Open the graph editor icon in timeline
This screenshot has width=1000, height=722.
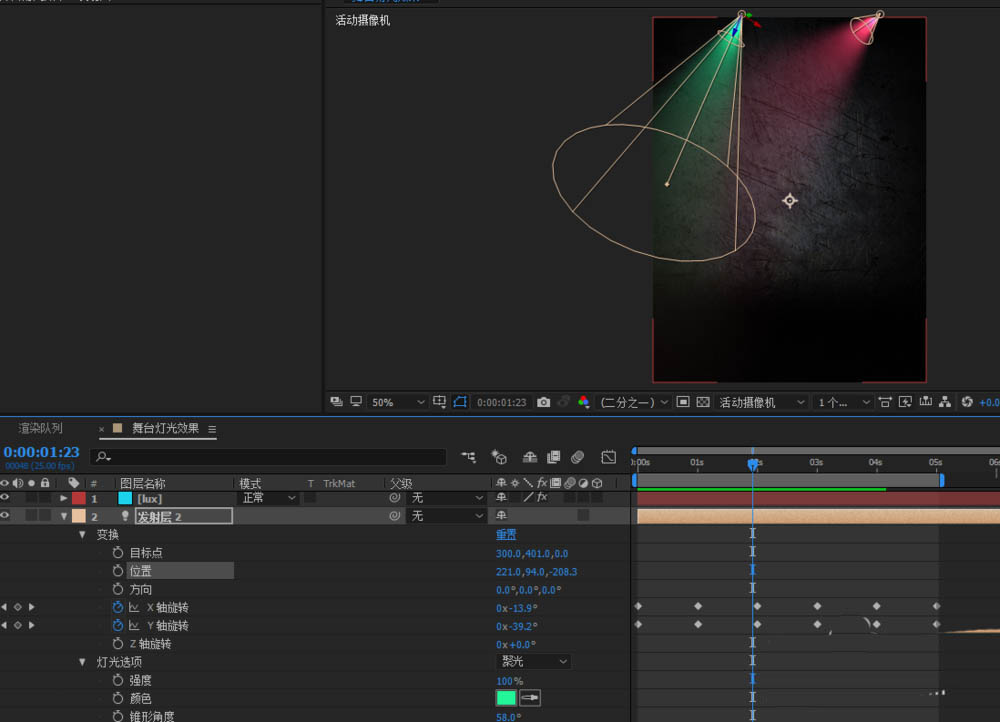608,457
